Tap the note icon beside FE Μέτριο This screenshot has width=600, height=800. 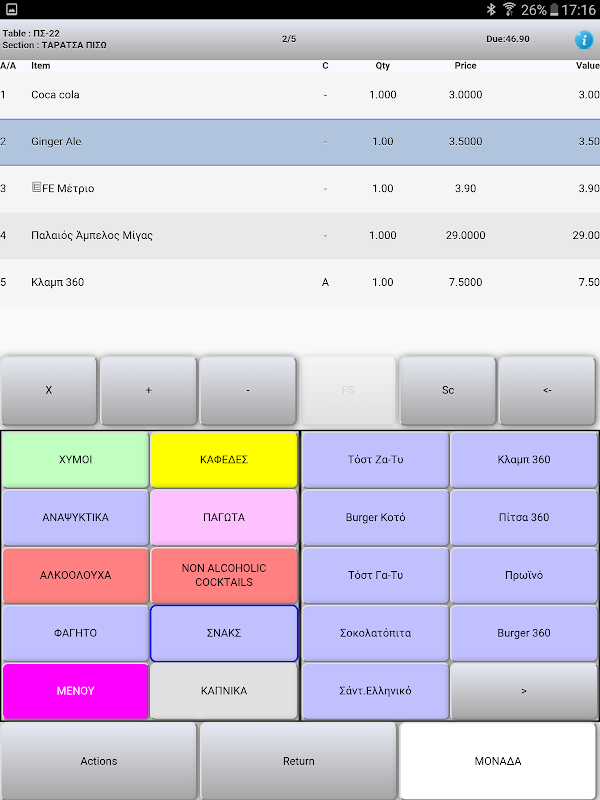tap(36, 188)
